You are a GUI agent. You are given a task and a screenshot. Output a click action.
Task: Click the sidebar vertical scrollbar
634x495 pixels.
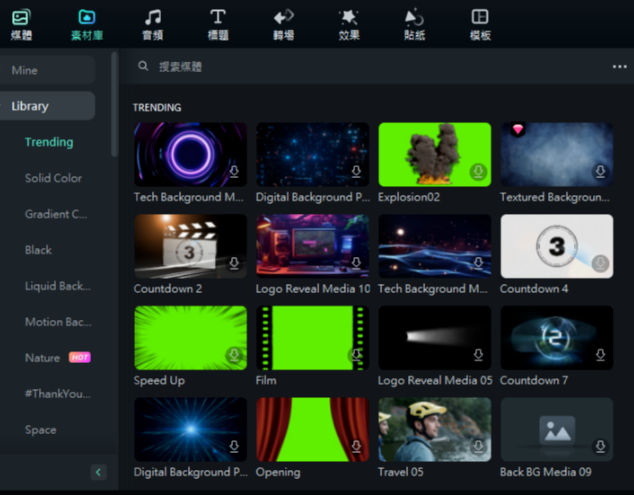pyautogui.click(x=114, y=105)
